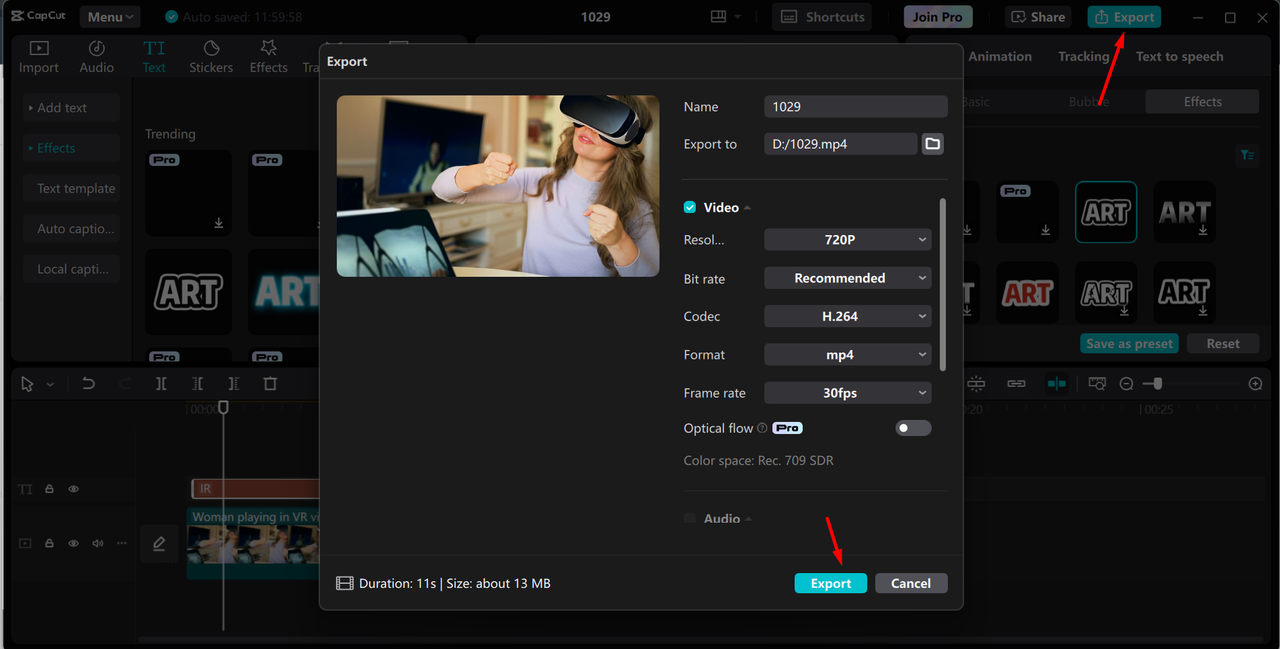1280x649 pixels.
Task: Select Add text in left sidebar
Action: (x=71, y=108)
